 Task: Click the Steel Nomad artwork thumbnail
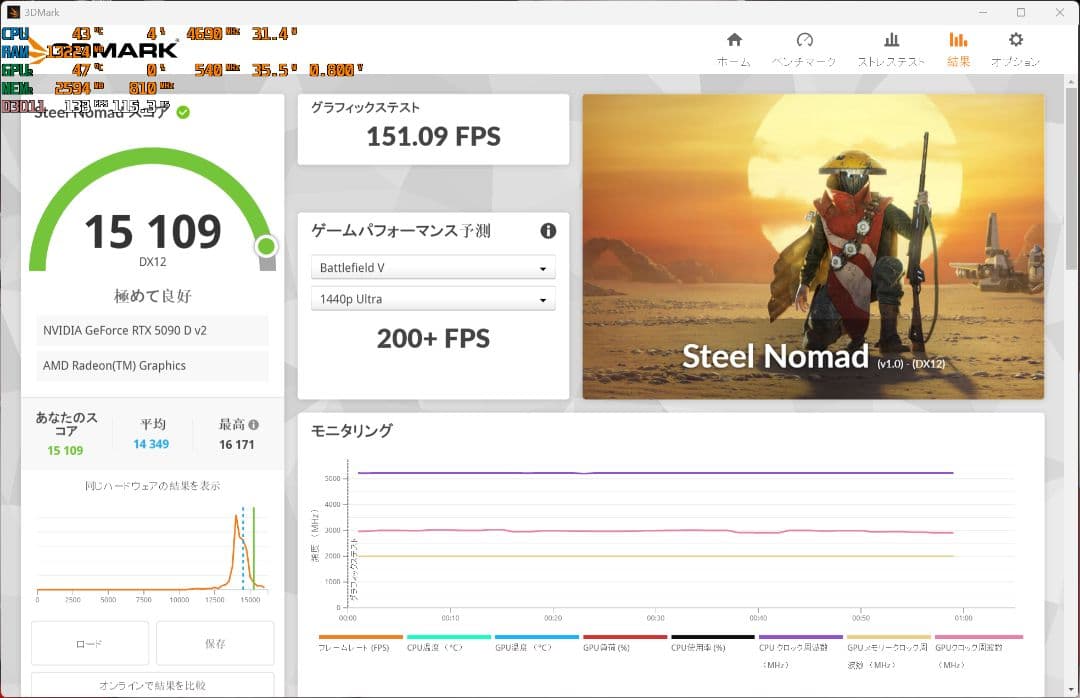[x=813, y=246]
